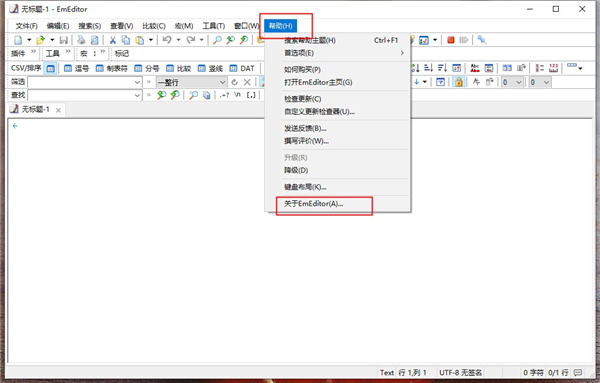Click the Paste clipboard icon
Image resolution: width=600 pixels, height=383 pixels.
pyautogui.click(x=140, y=40)
